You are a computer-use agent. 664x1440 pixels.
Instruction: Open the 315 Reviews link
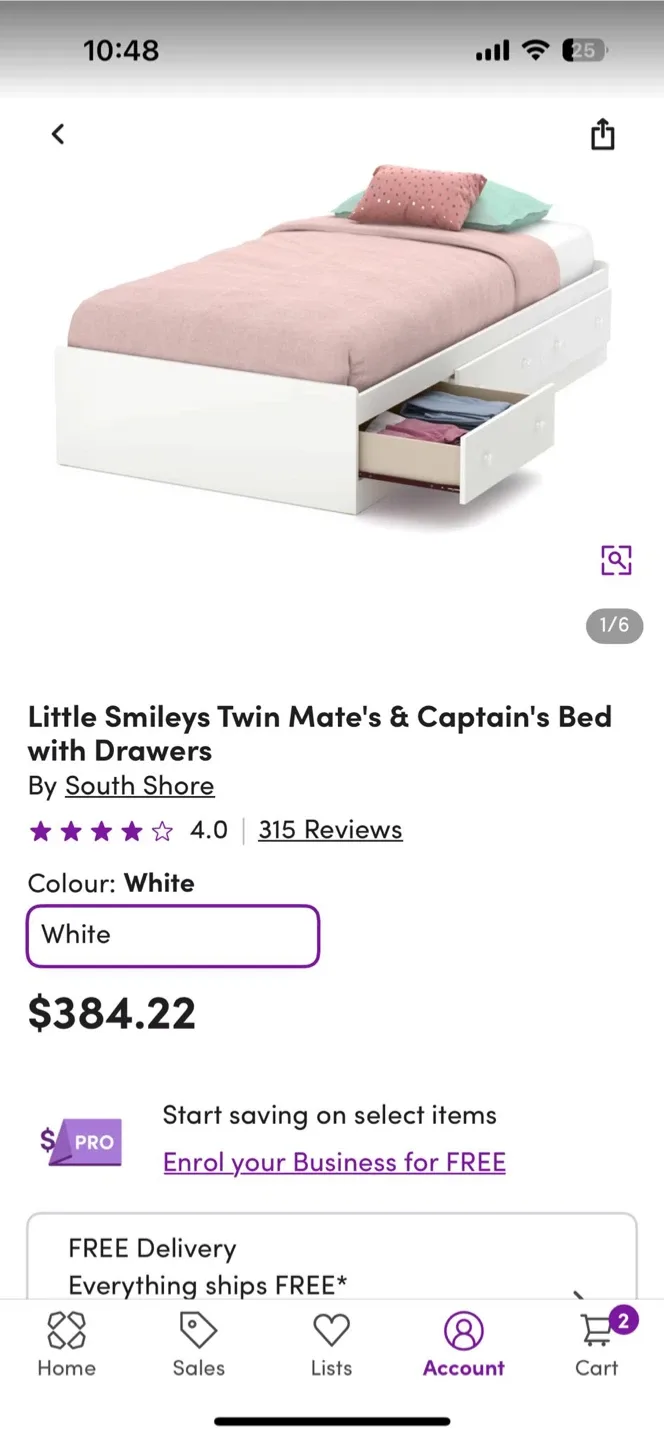coord(330,829)
